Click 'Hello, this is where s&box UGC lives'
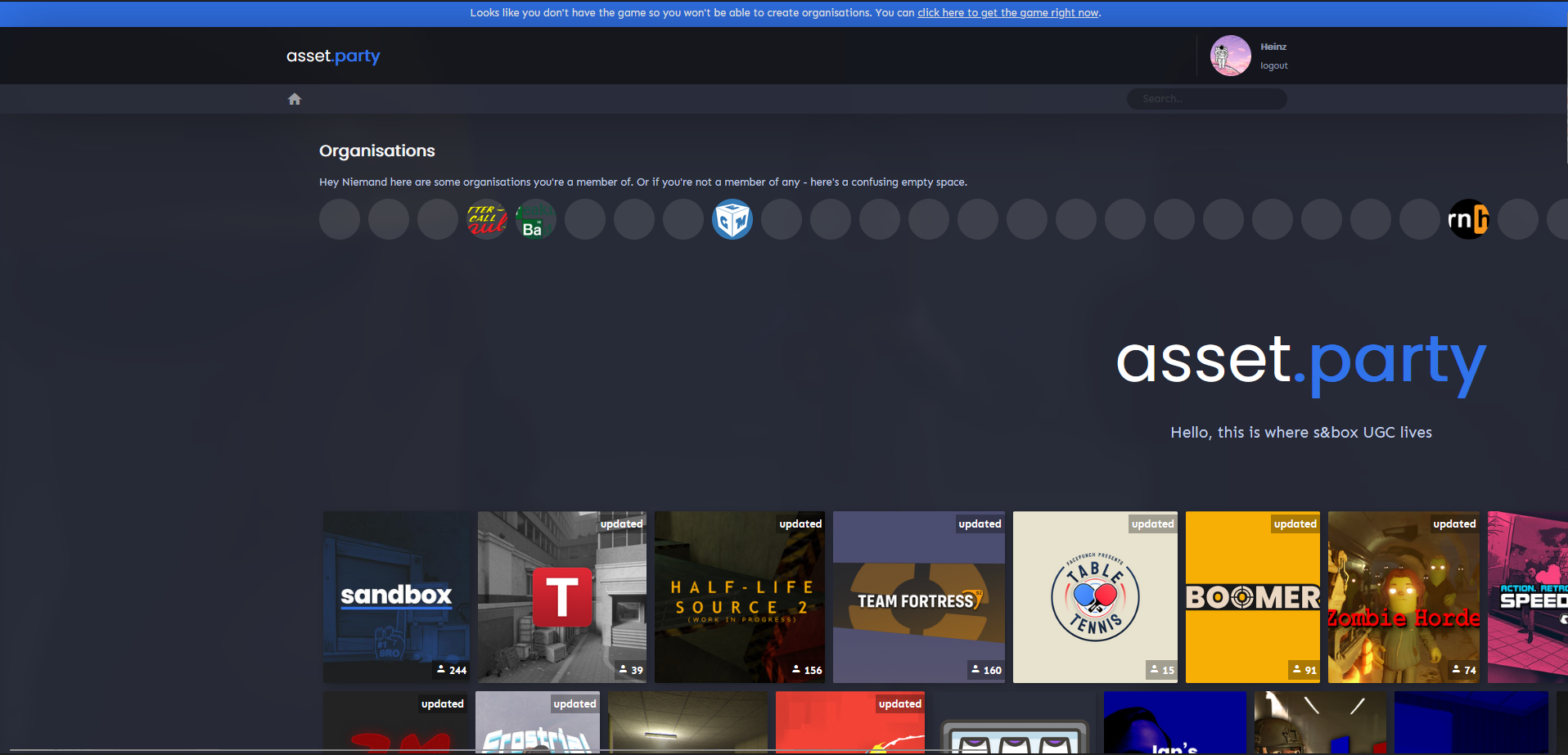Screen dimensions: 1568x755 [x=1301, y=433]
